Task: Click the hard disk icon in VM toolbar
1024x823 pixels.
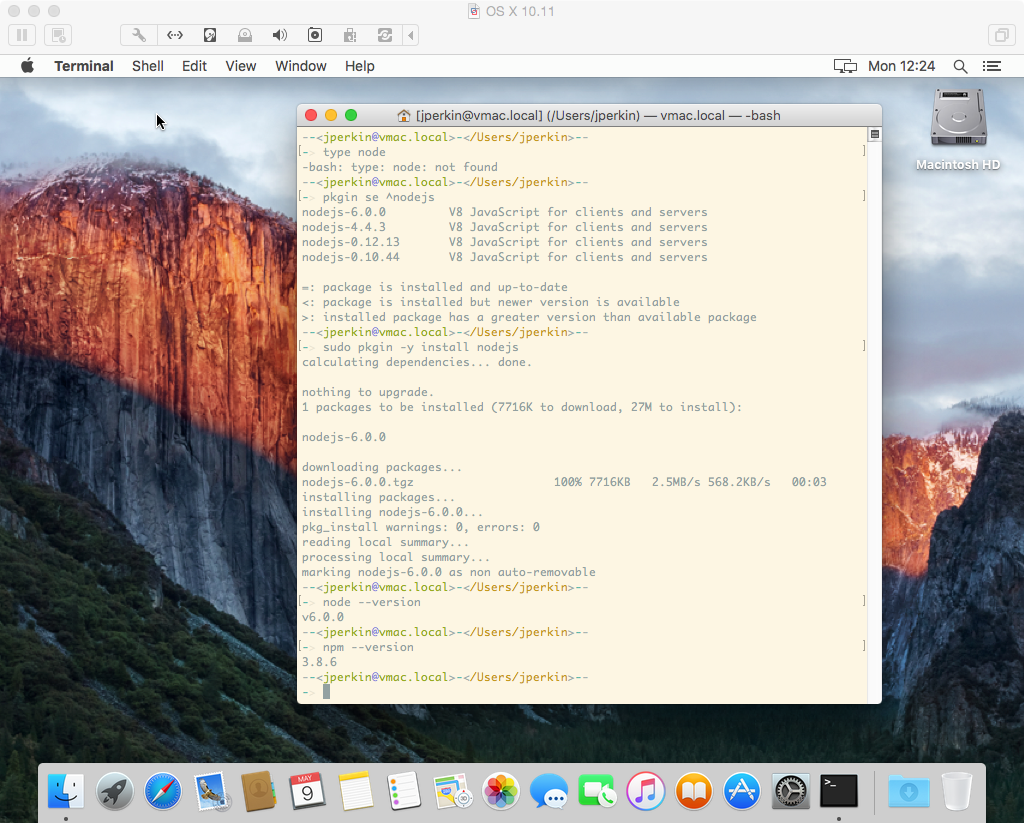Action: (210, 35)
